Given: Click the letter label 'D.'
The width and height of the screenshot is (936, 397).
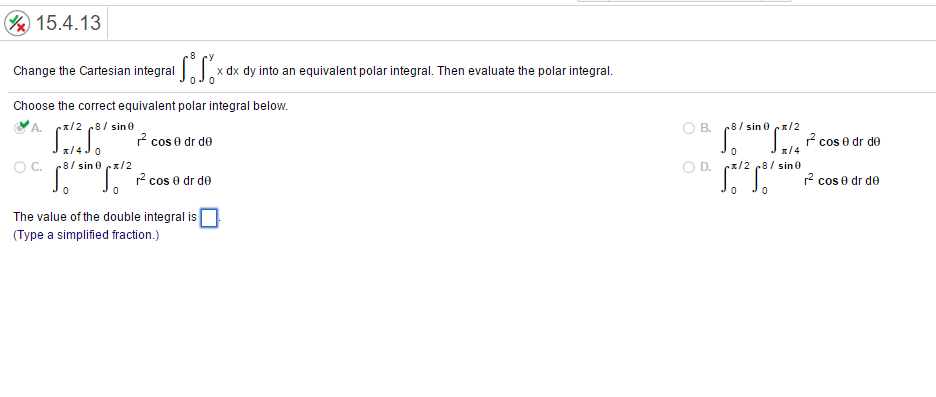Looking at the screenshot, I should coord(706,167).
